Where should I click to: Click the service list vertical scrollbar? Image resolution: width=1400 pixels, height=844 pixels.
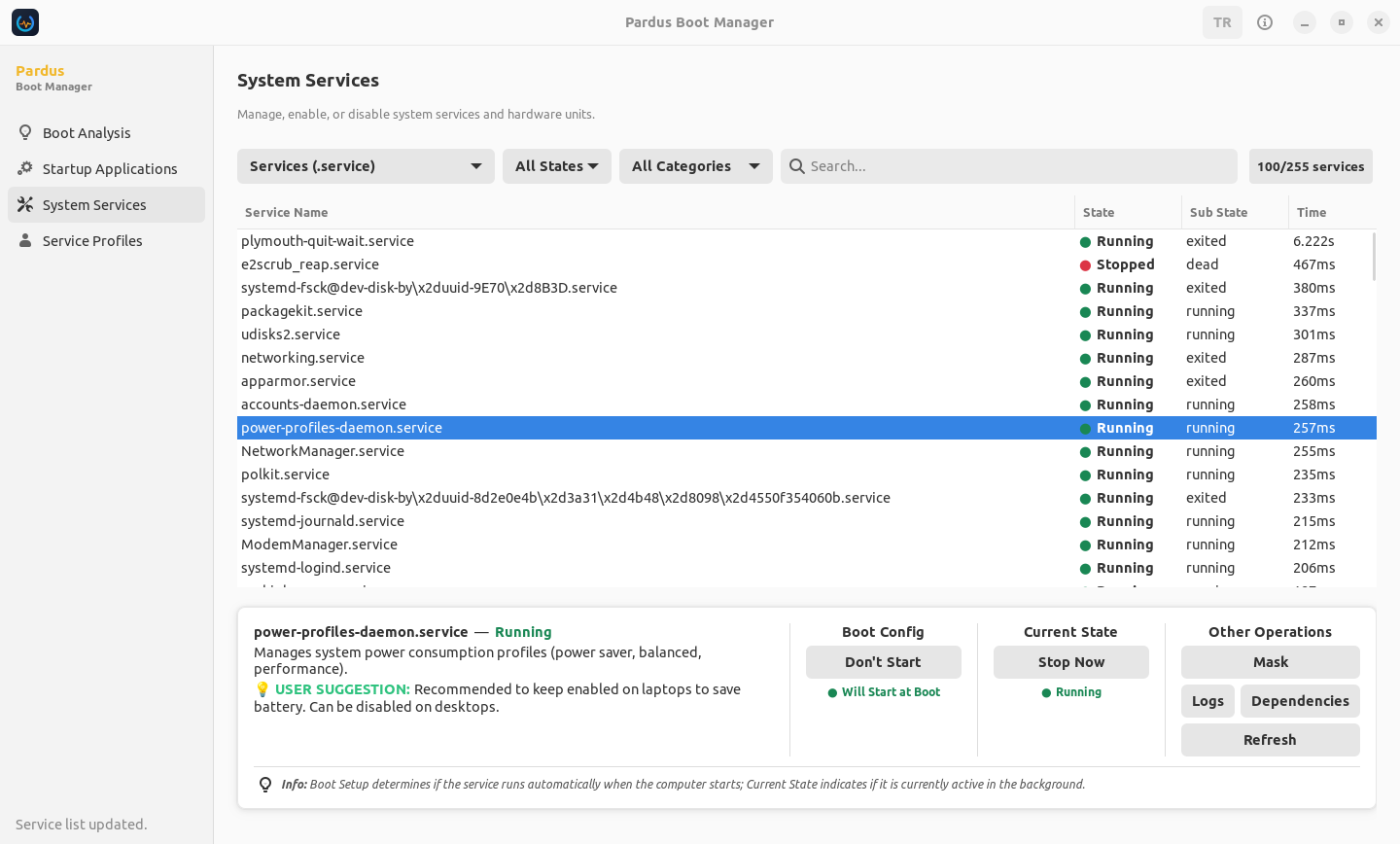pyautogui.click(x=1374, y=257)
